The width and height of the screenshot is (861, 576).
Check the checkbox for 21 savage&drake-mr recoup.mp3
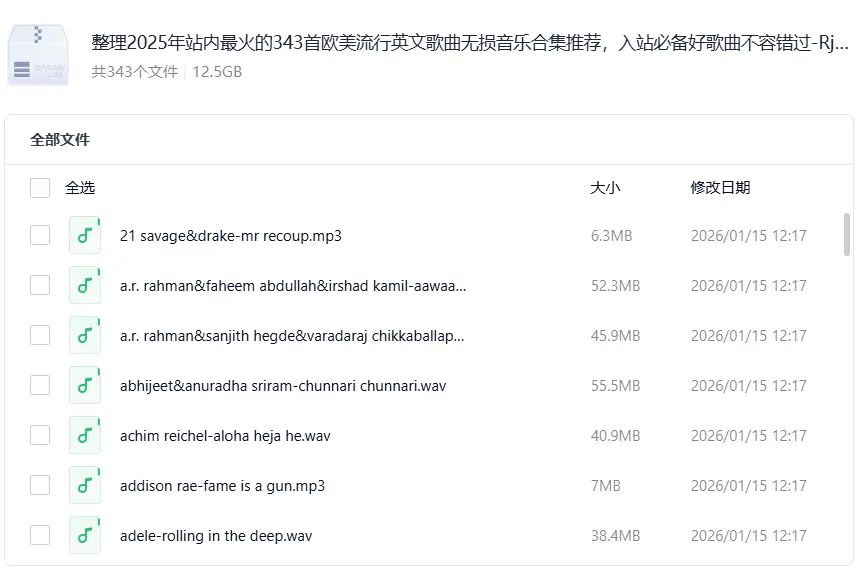pos(40,235)
